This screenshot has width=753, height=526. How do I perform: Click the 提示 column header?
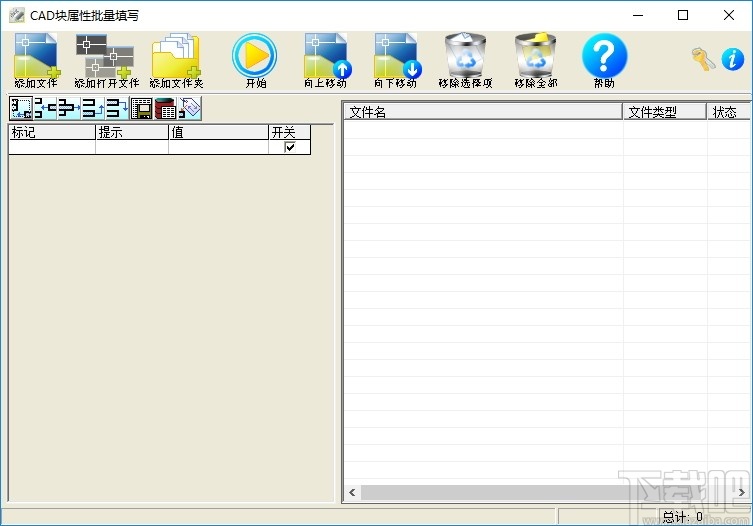tap(132, 132)
